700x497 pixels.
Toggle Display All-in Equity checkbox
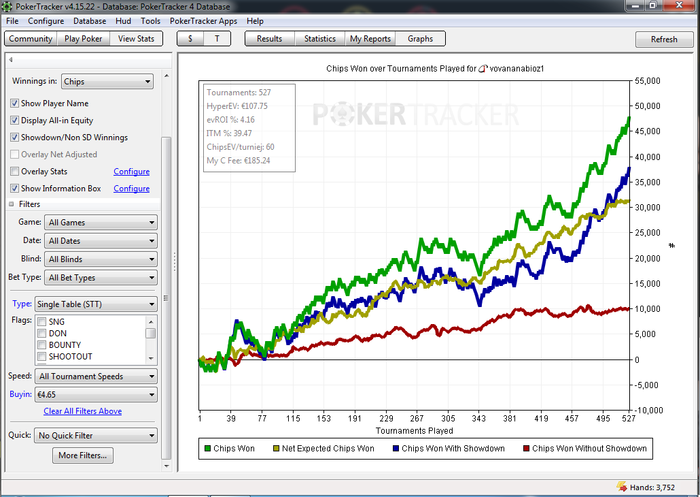pyautogui.click(x=15, y=120)
